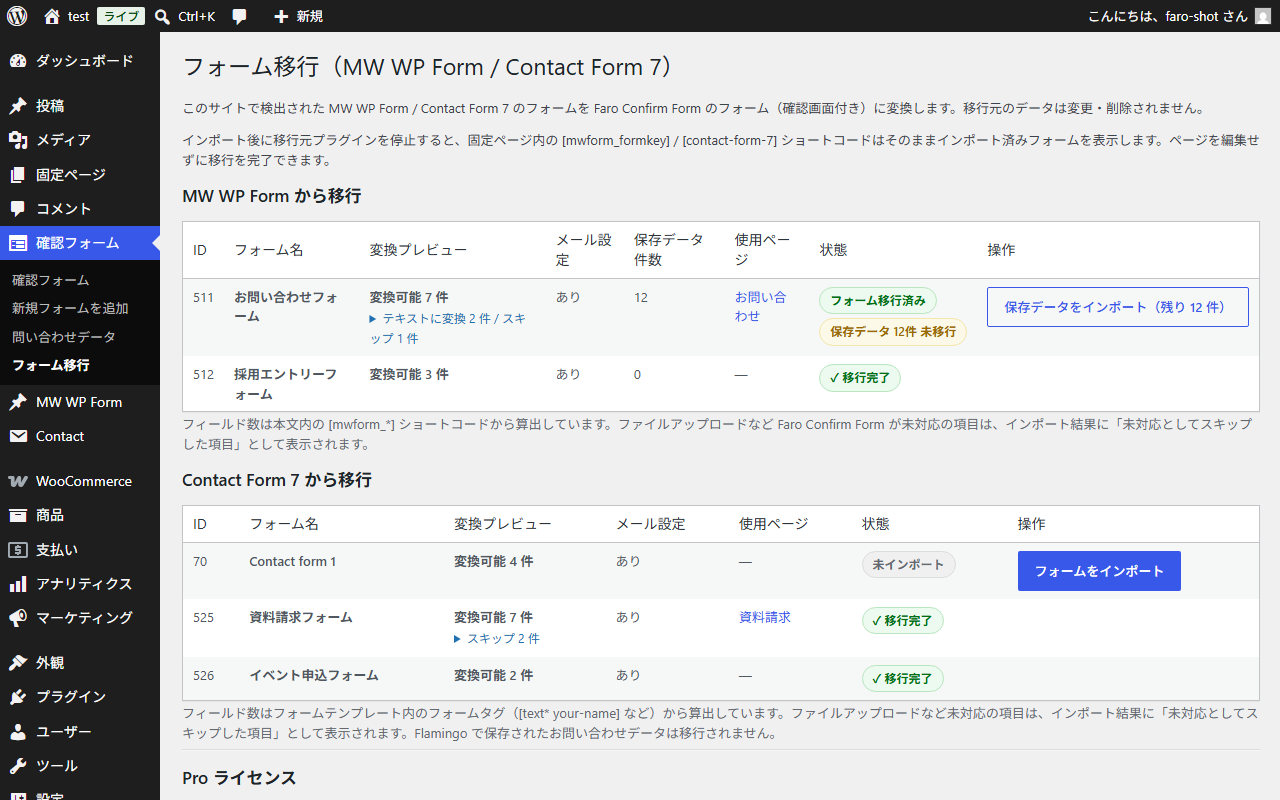Open the WordPress logo menu
The width and height of the screenshot is (1280, 800).
tap(17, 16)
